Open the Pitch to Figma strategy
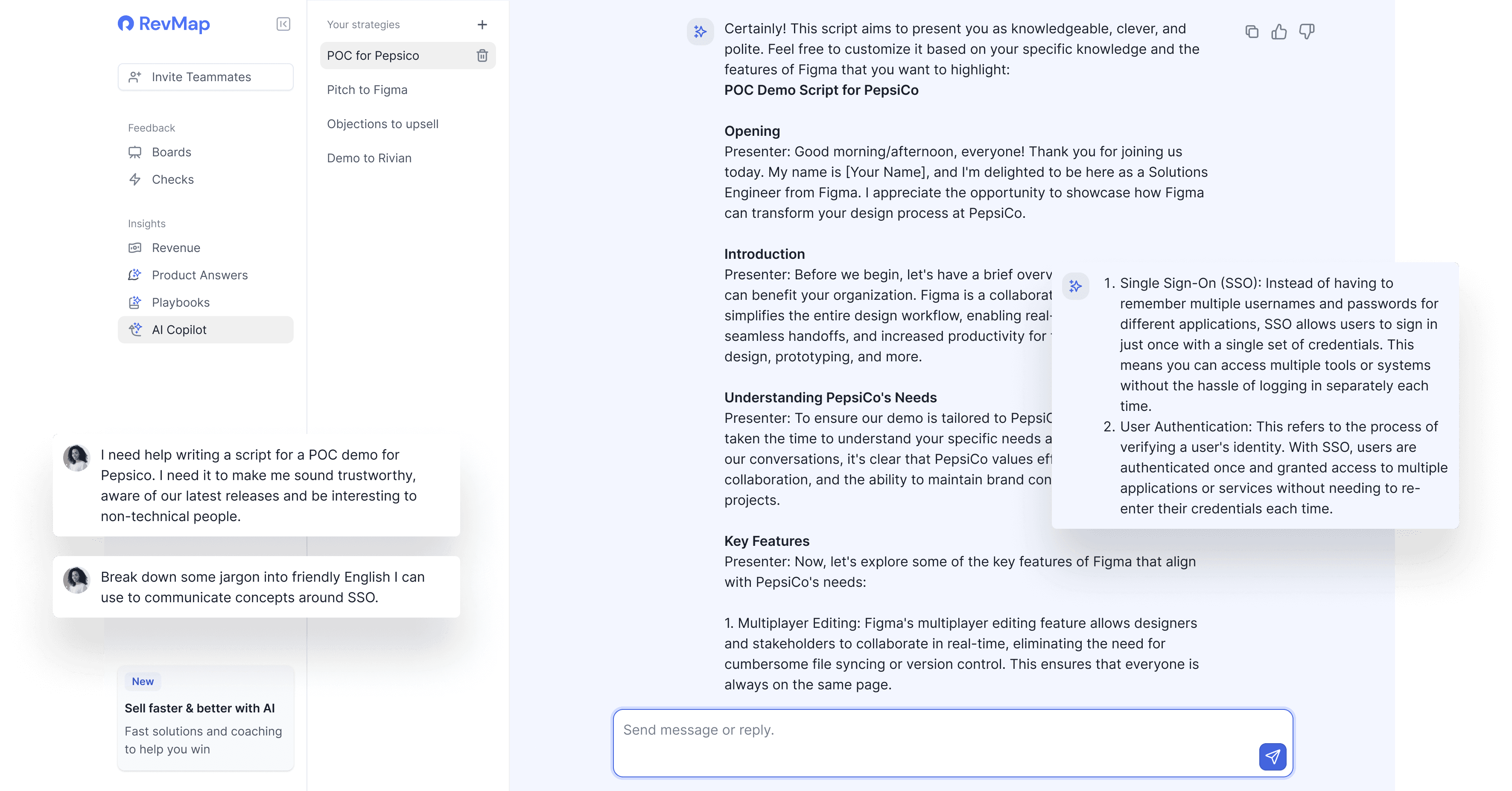 (x=407, y=90)
